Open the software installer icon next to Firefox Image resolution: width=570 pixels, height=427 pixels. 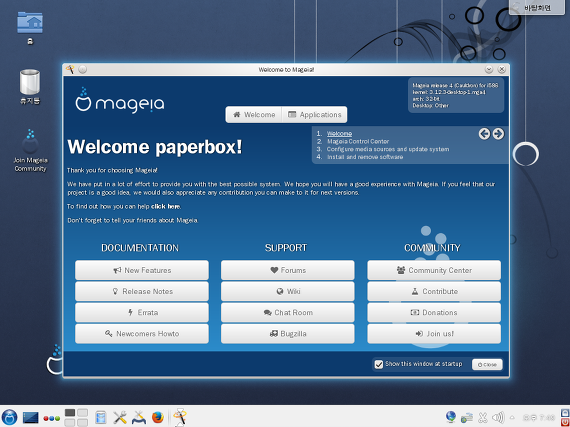point(139,418)
